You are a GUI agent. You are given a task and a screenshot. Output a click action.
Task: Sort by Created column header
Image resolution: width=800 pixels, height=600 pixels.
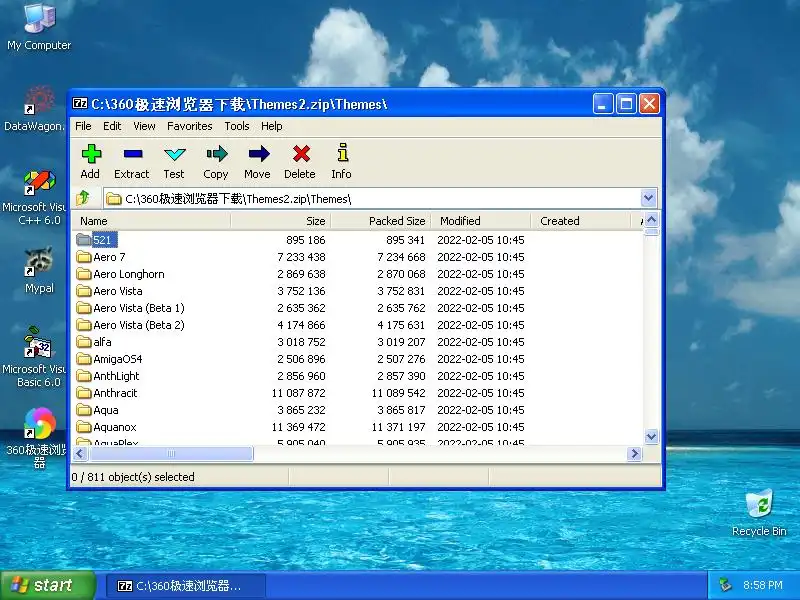(x=581, y=221)
